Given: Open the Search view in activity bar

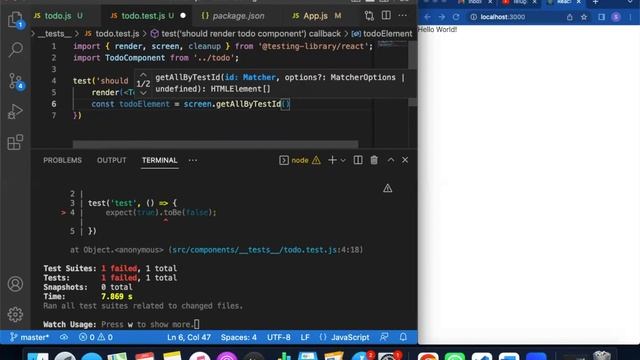Looking at the screenshot, I should pos(16,50).
